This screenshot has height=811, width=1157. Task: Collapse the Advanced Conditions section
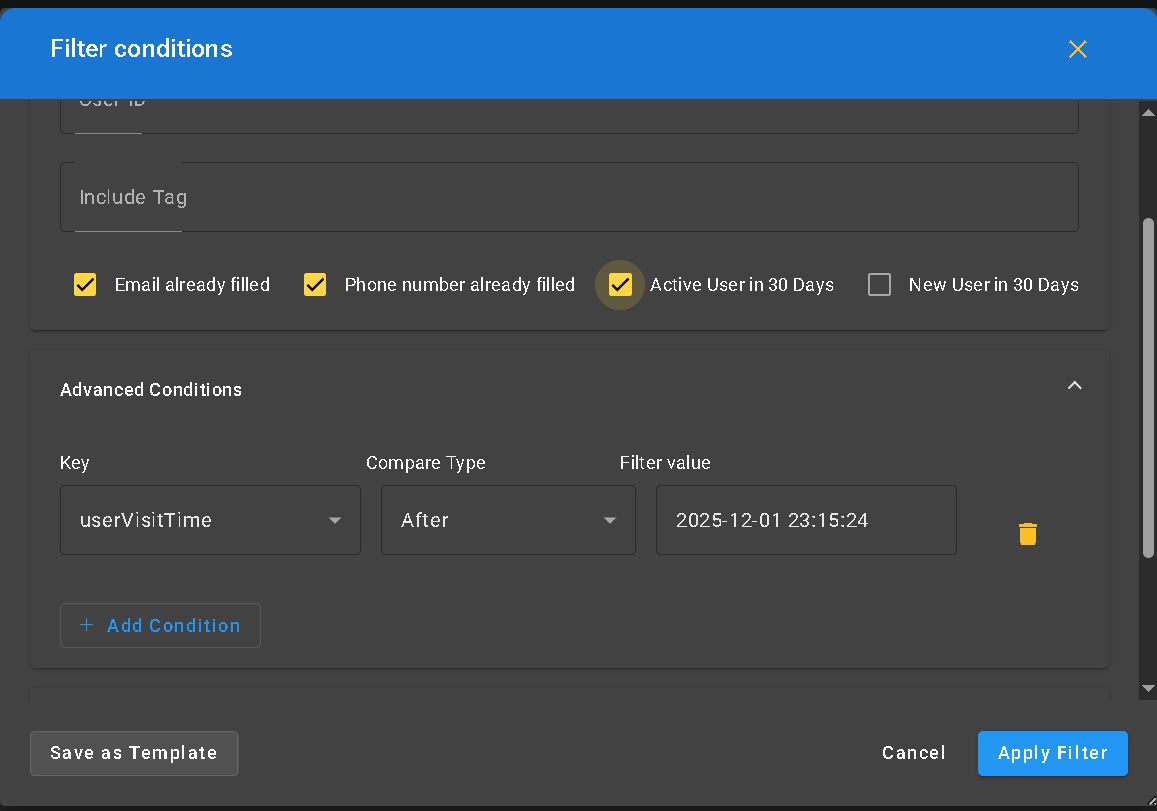[x=1074, y=386]
